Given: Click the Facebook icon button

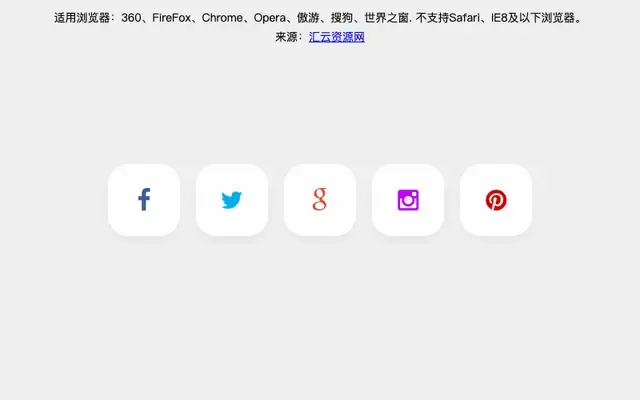Looking at the screenshot, I should 144,200.
